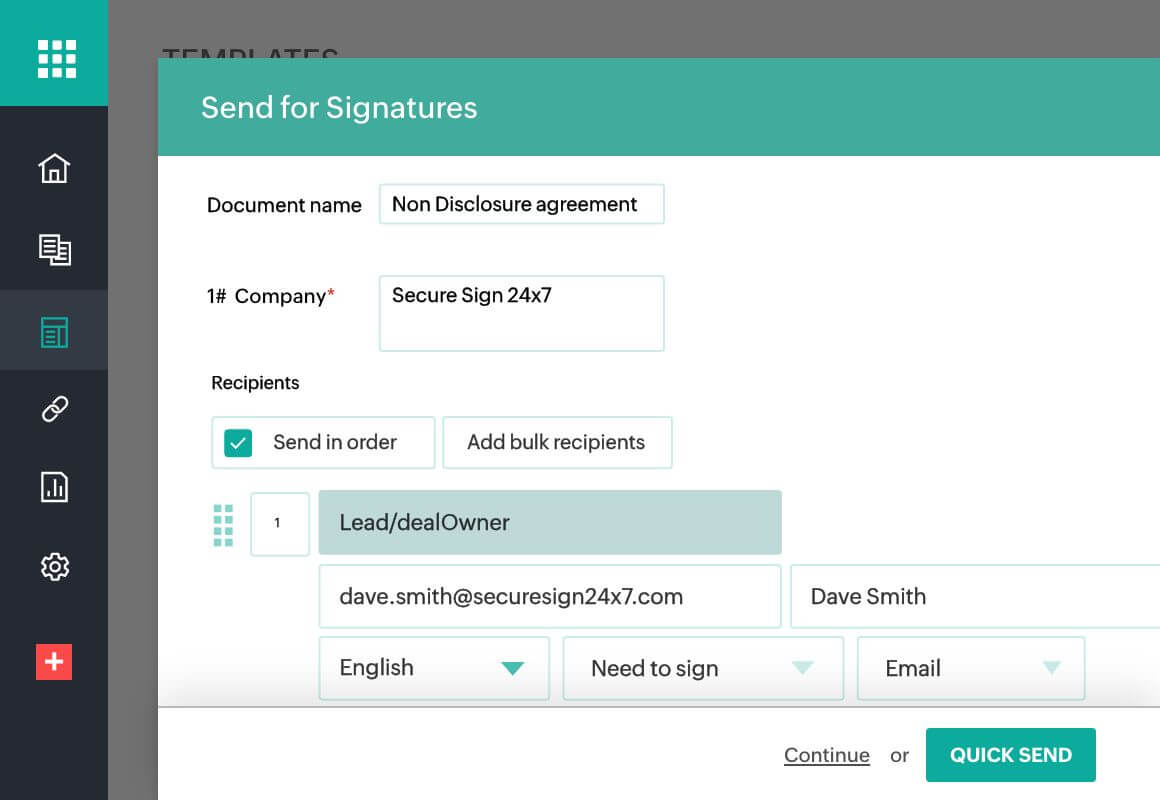The height and width of the screenshot is (800, 1160).
Task: Open the Settings gear icon
Action: coord(54,567)
